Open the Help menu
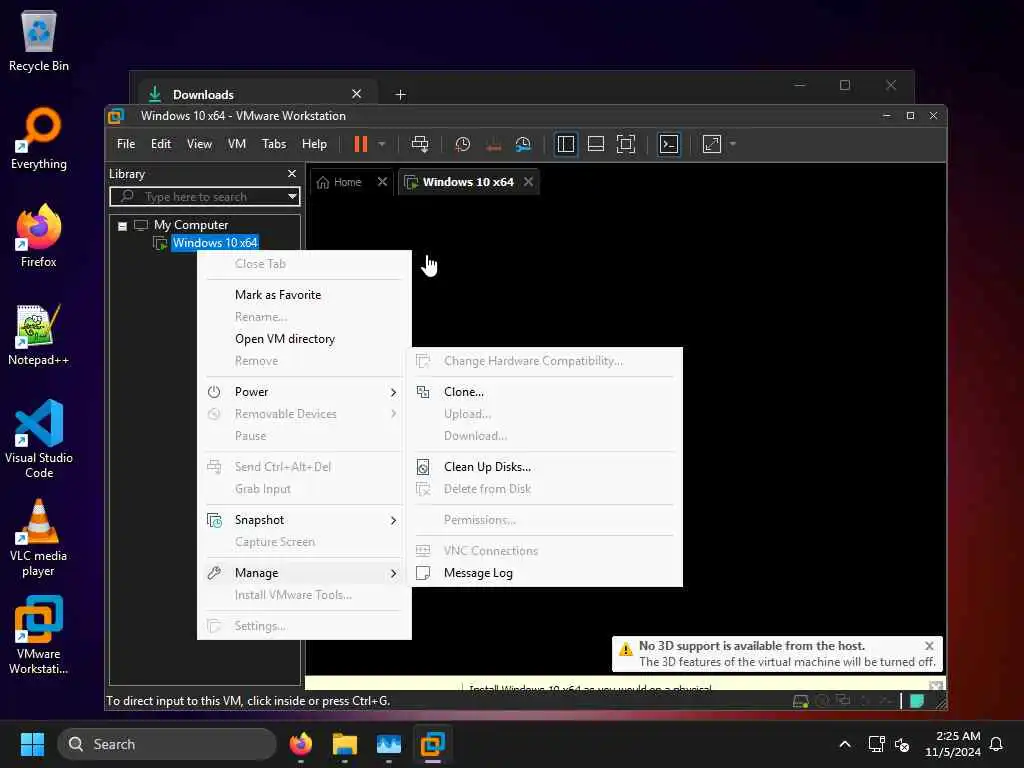 [x=314, y=144]
